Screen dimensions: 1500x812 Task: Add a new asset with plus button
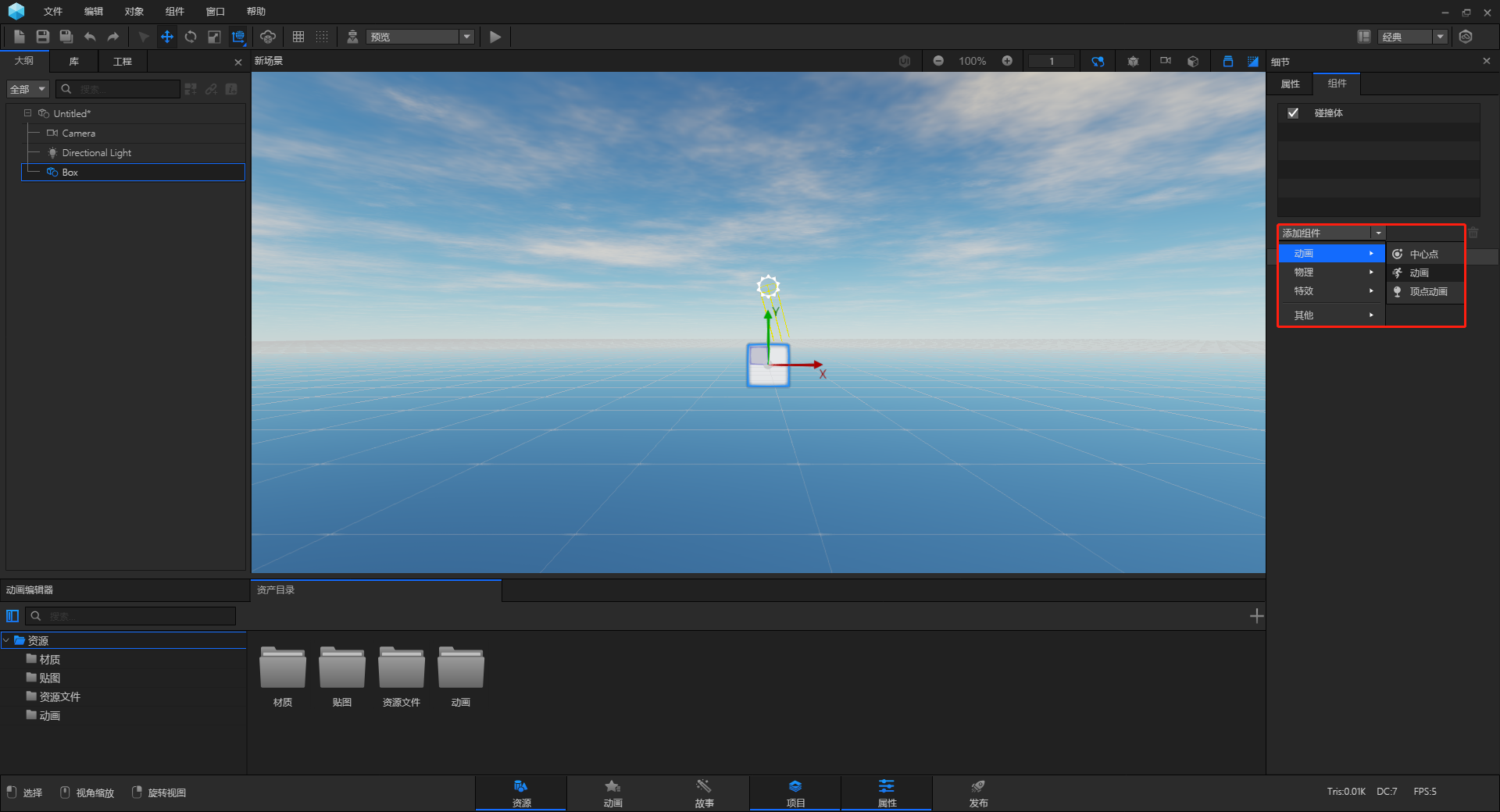click(x=1256, y=616)
